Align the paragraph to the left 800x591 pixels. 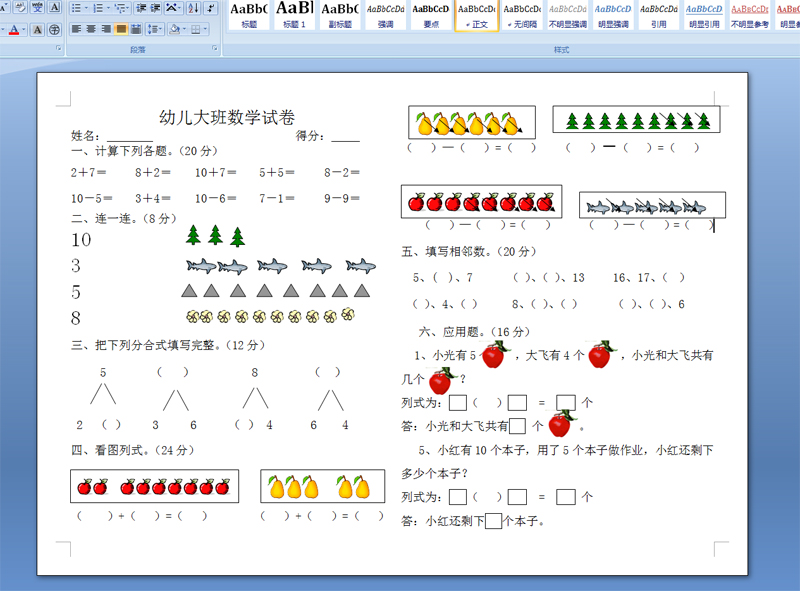tap(76, 30)
